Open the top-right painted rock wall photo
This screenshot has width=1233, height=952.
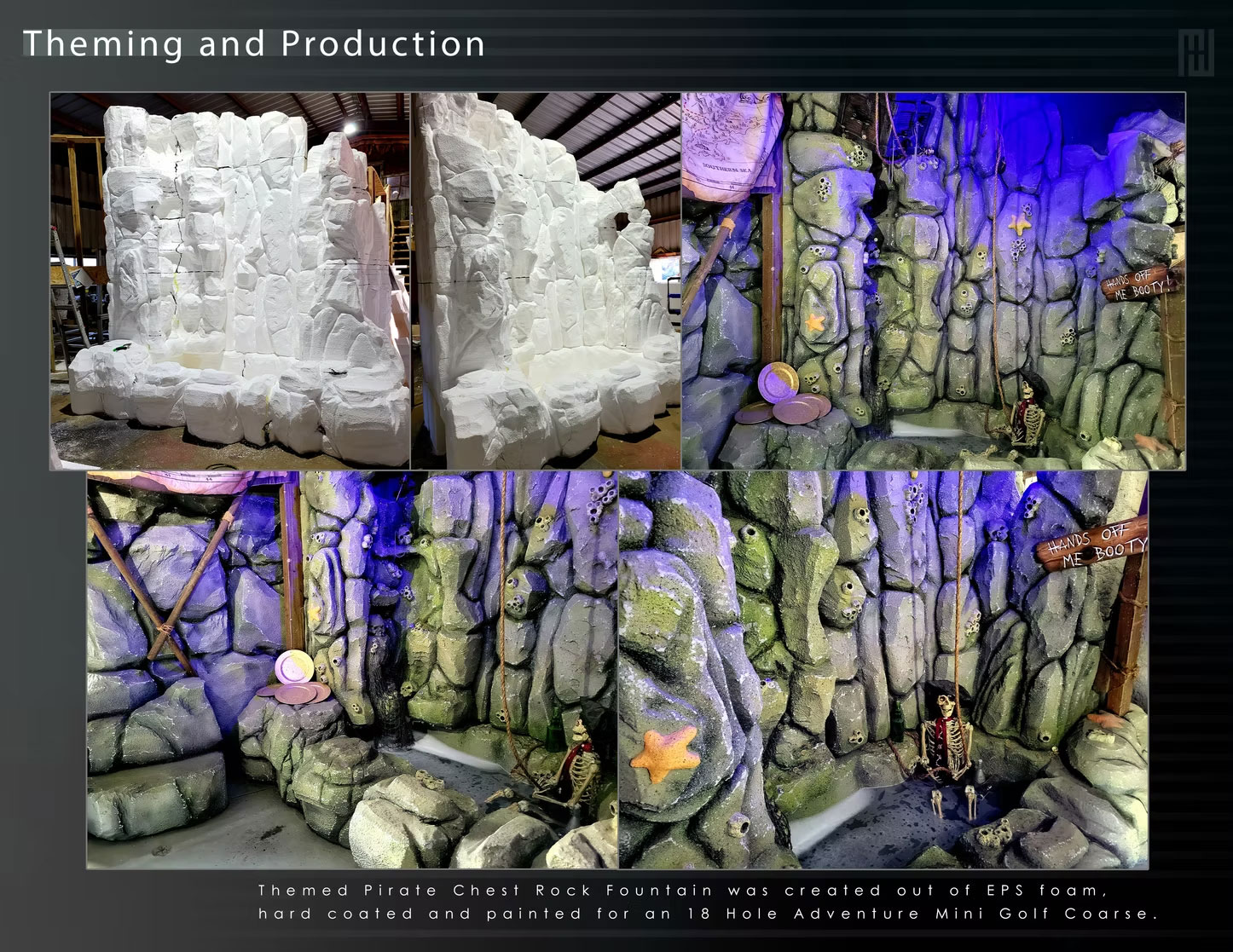pyautogui.click(x=934, y=281)
